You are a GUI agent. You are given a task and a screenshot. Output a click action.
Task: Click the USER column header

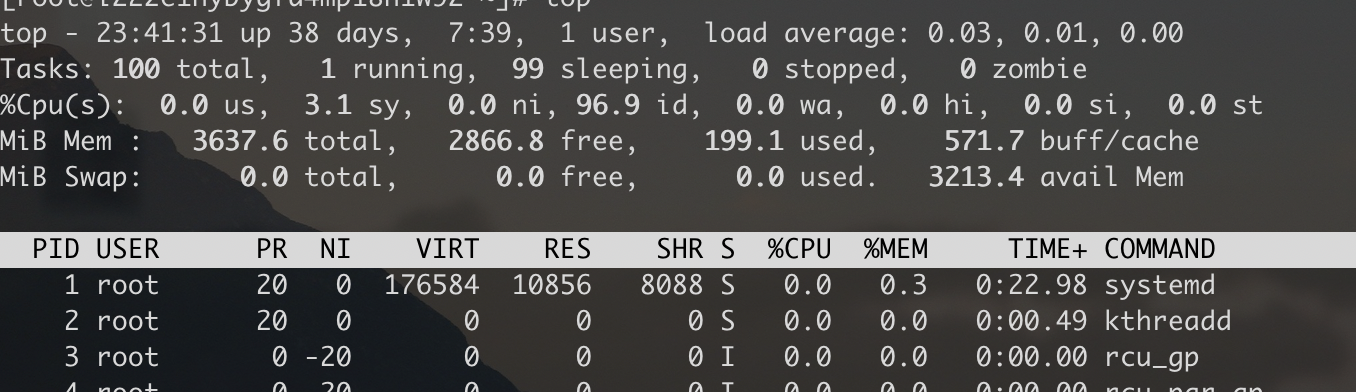click(128, 249)
